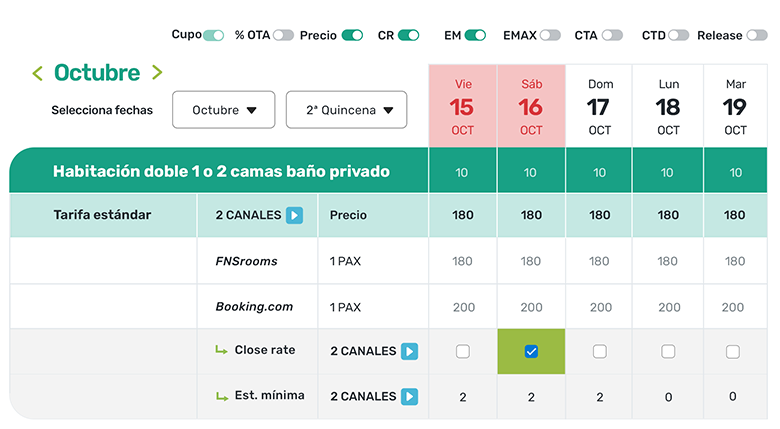Image resolution: width=780 pixels, height=429 pixels.
Task: Expand channels arrow in Close rate row
Action: [x=409, y=351]
